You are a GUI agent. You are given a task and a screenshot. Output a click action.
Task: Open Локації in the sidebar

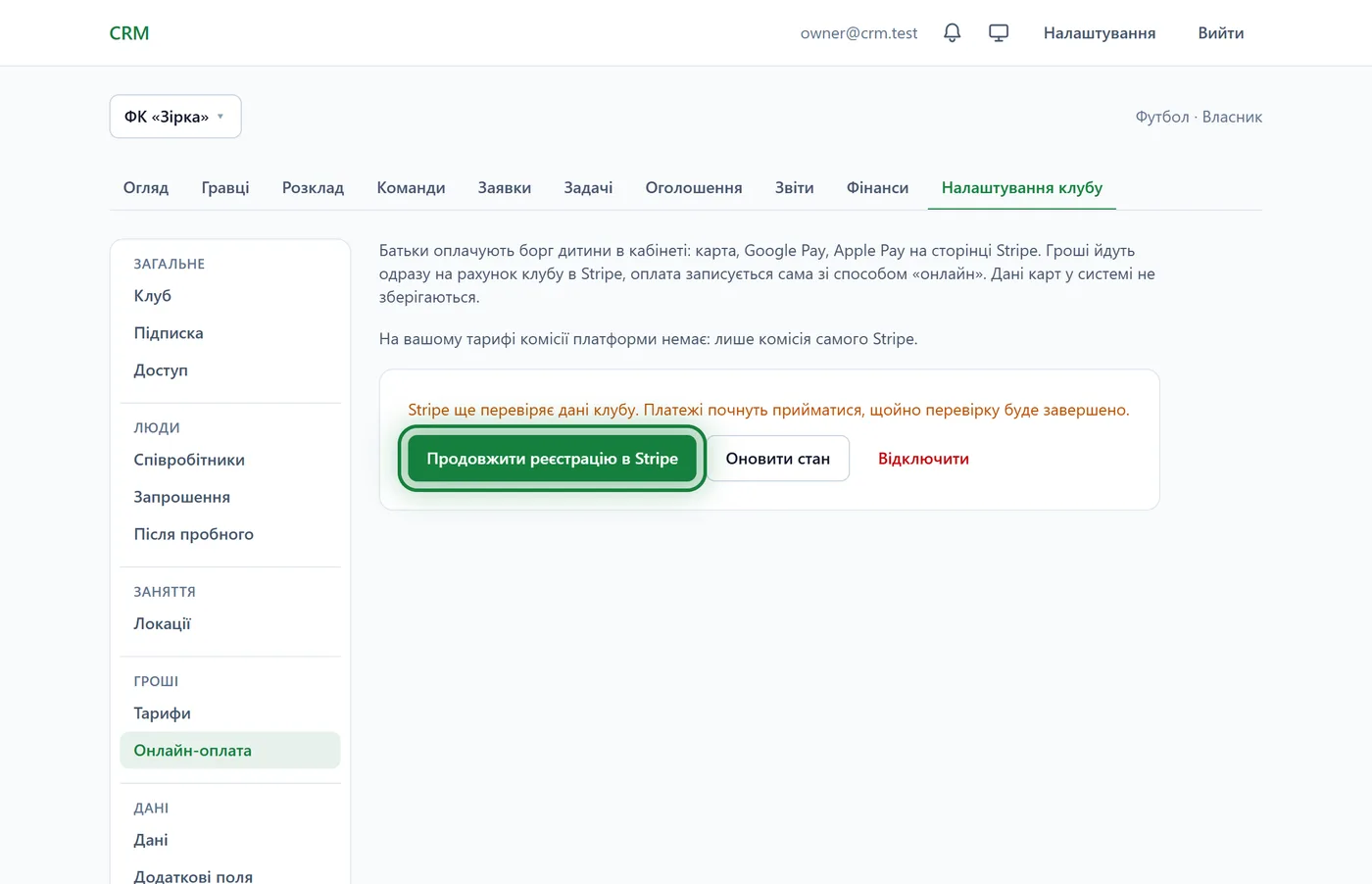coord(230,623)
